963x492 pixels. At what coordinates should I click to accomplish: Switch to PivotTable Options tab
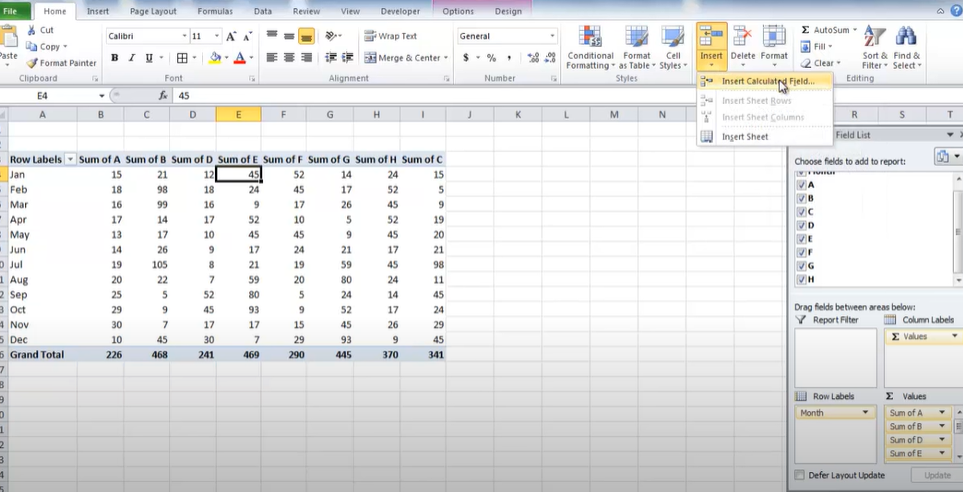[458, 11]
